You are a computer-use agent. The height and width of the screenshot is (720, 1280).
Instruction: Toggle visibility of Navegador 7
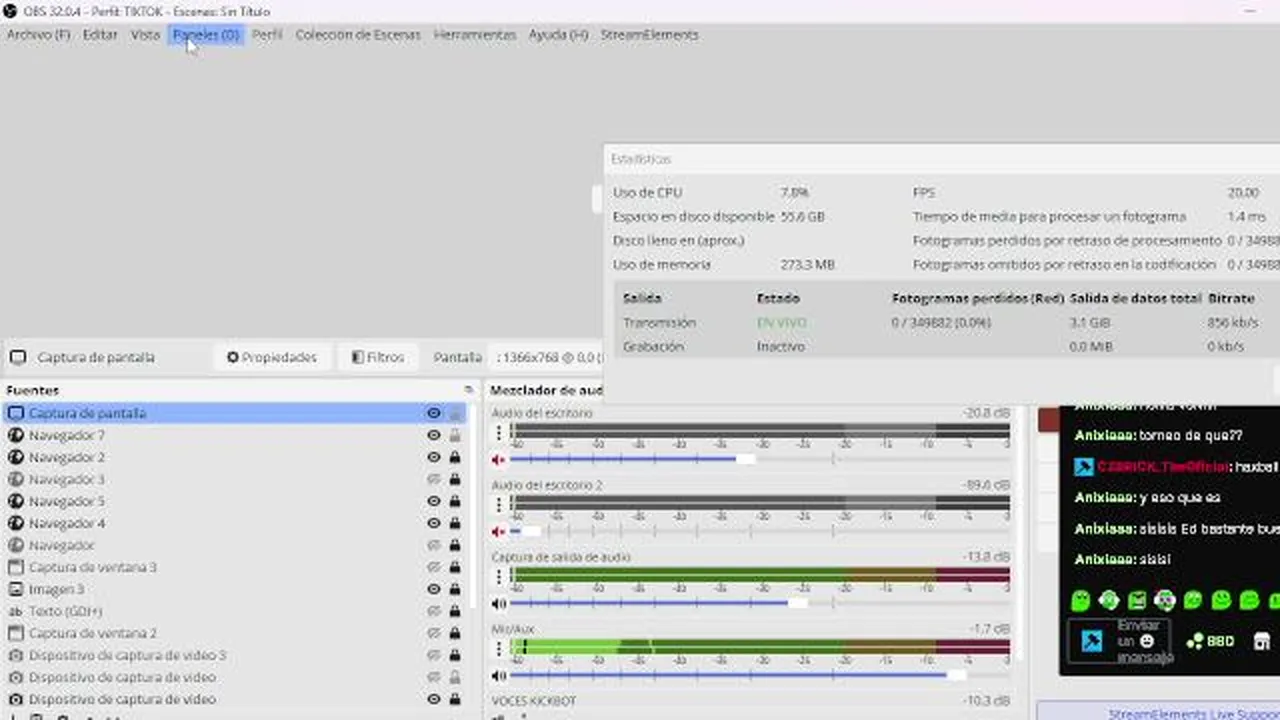434,435
